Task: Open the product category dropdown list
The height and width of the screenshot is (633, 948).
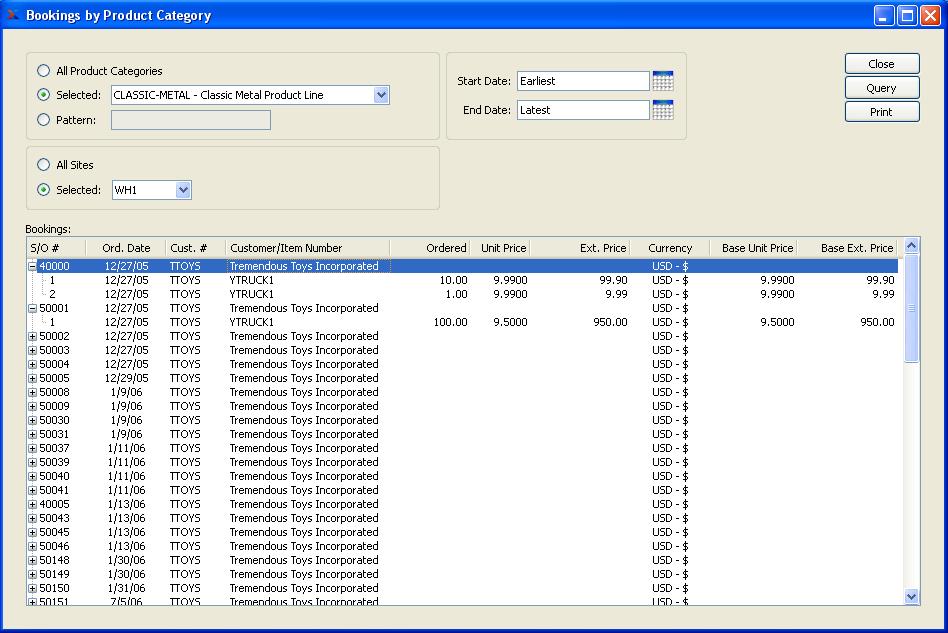Action: (380, 95)
